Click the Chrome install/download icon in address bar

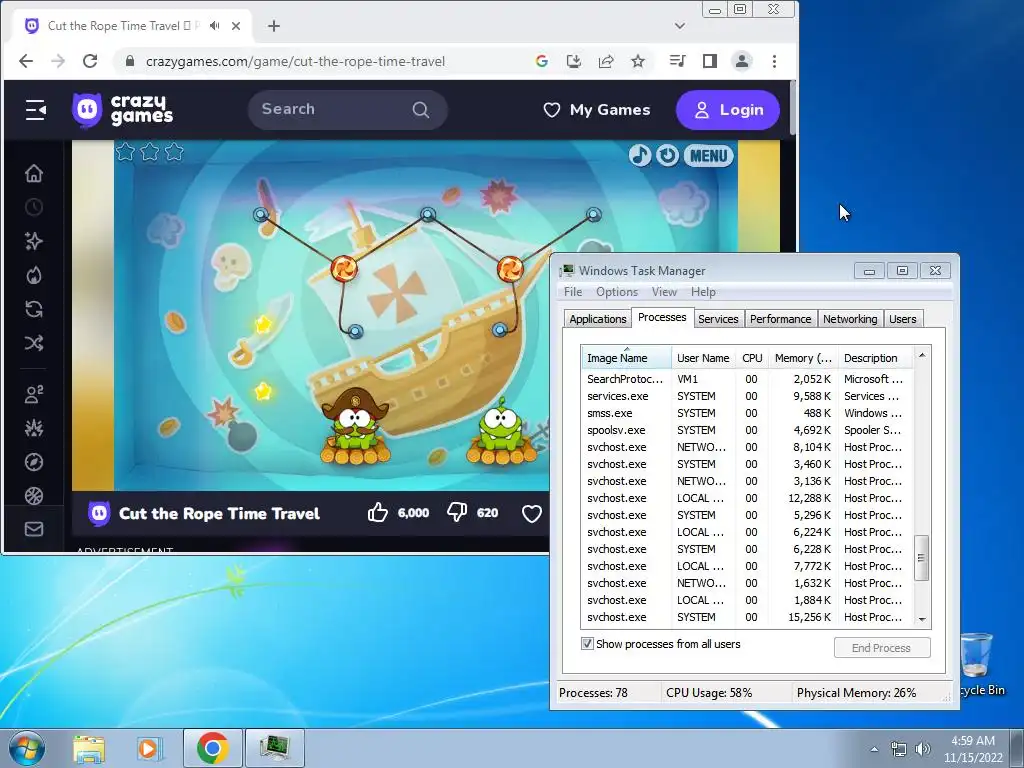(x=574, y=61)
